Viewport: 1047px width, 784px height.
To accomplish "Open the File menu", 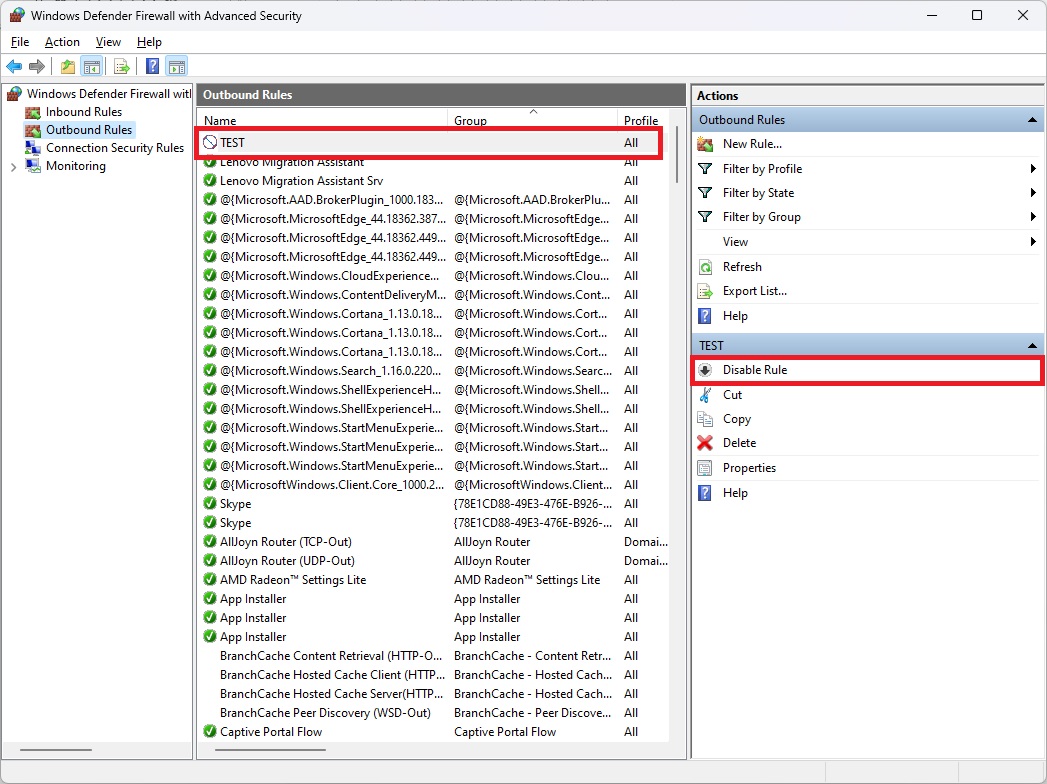I will tap(20, 41).
